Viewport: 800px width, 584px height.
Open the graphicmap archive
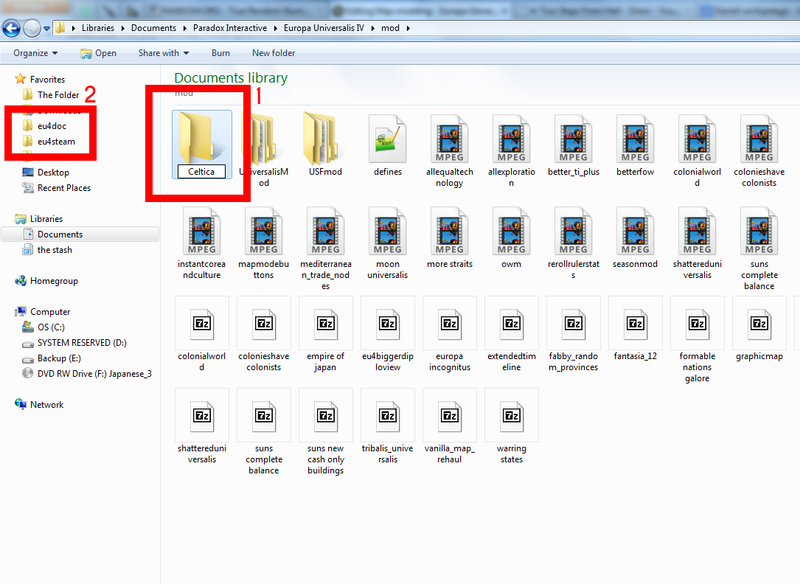(759, 325)
